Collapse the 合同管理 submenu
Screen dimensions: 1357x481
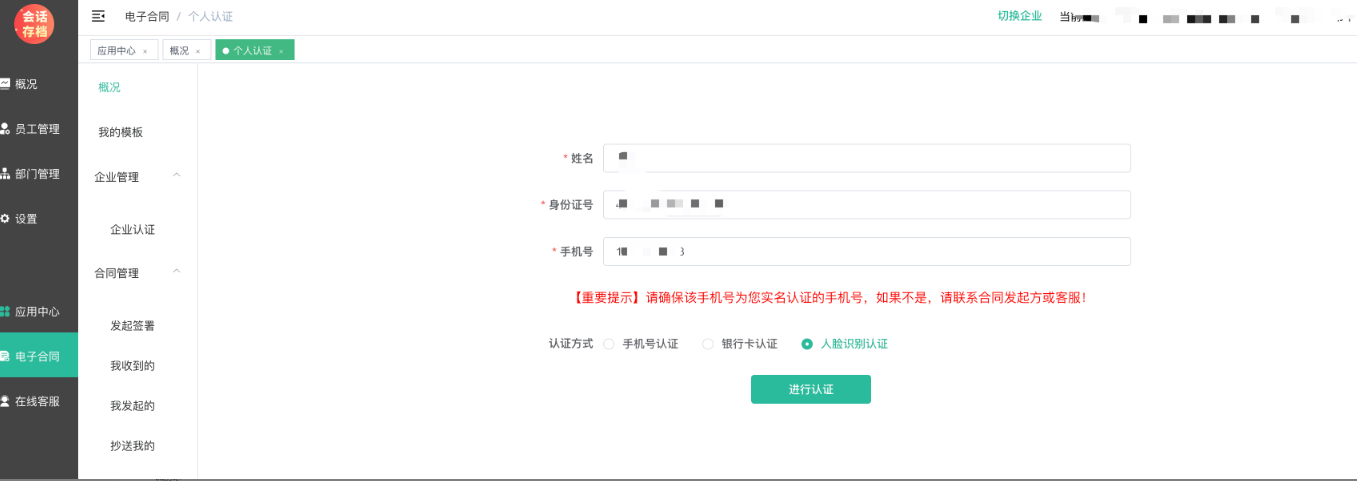[x=177, y=272]
